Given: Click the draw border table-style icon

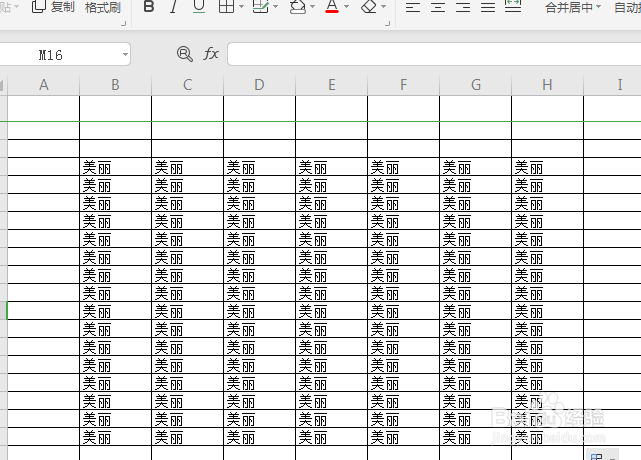Looking at the screenshot, I should [260, 6].
